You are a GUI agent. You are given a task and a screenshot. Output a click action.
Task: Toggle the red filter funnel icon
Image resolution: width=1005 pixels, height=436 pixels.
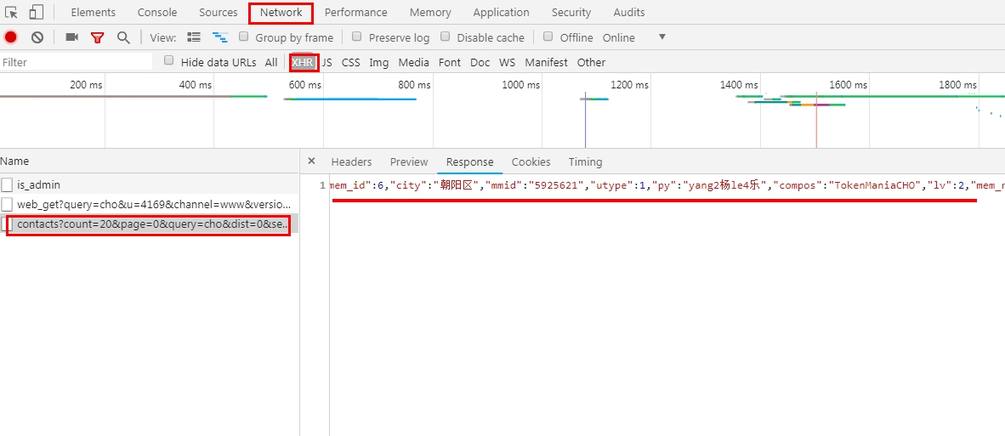[97, 38]
